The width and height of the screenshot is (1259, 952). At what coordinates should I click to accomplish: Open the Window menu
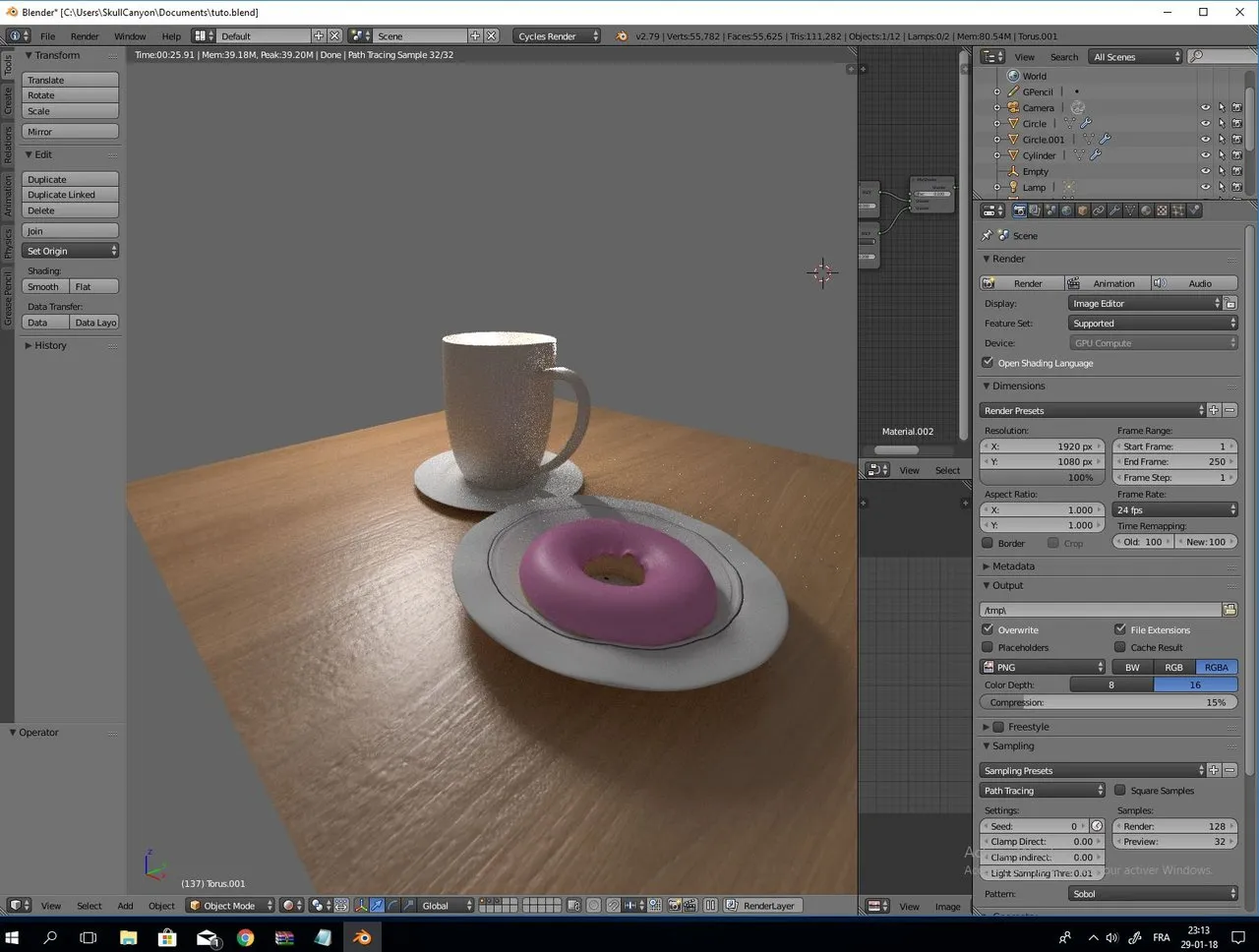[x=130, y=36]
